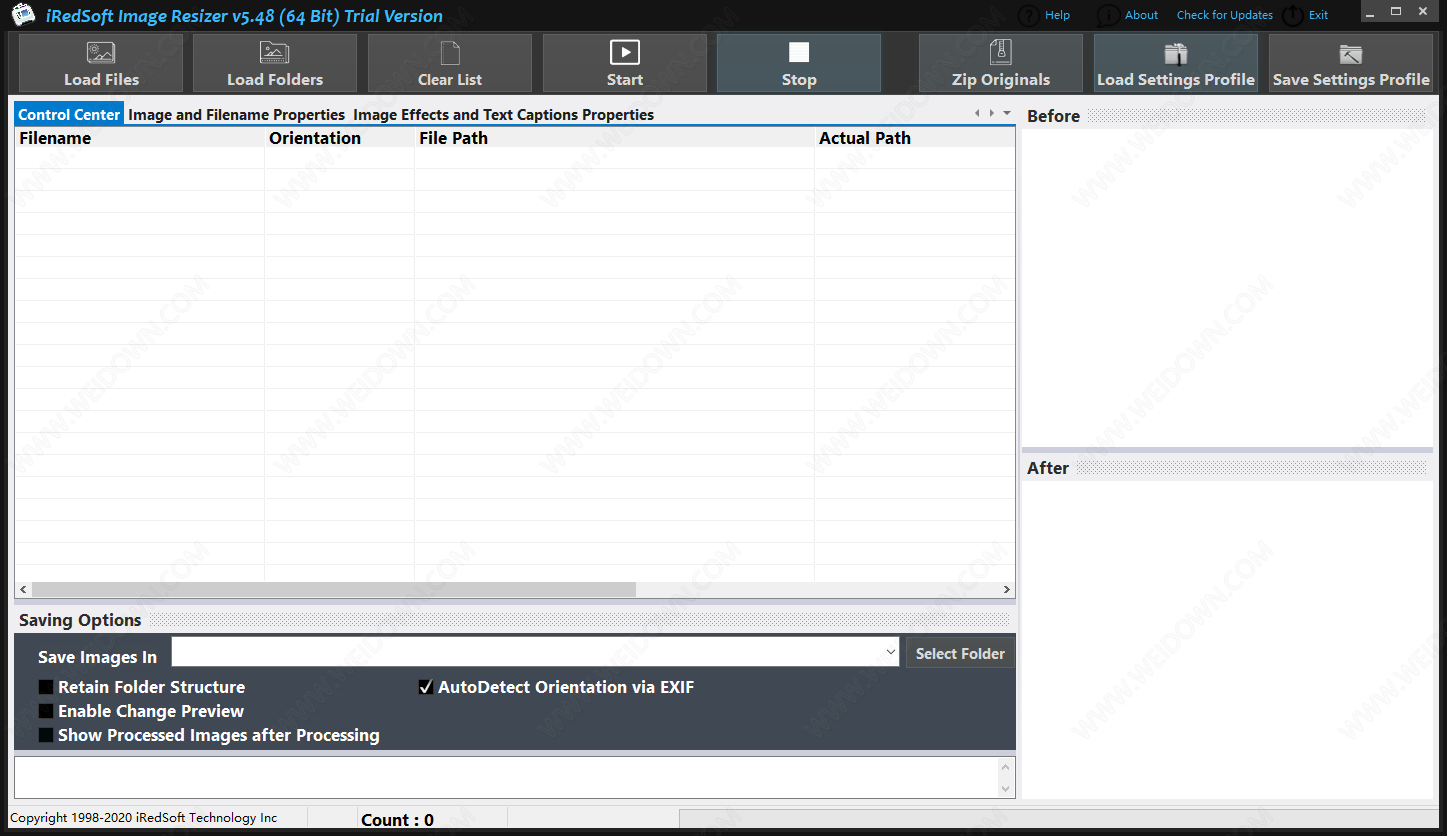Viewport: 1447px width, 836px height.
Task: Open Load Folders to add image folders
Action: pos(275,63)
